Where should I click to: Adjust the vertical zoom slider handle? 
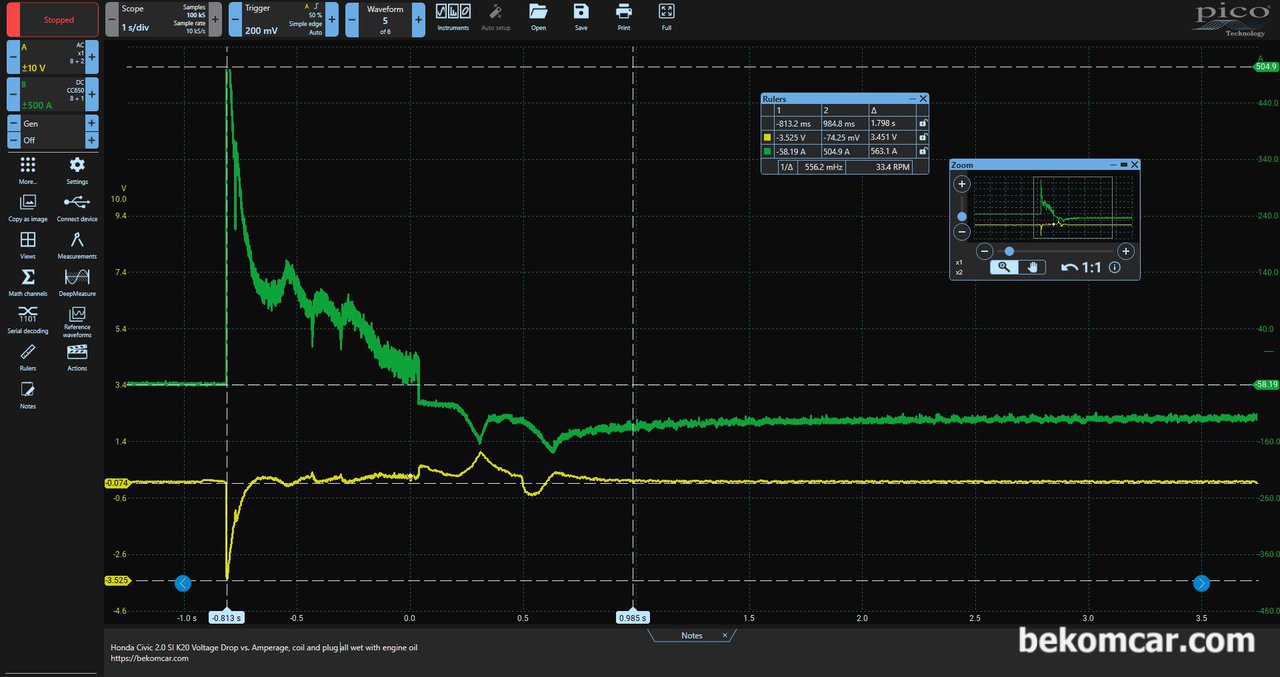point(962,216)
